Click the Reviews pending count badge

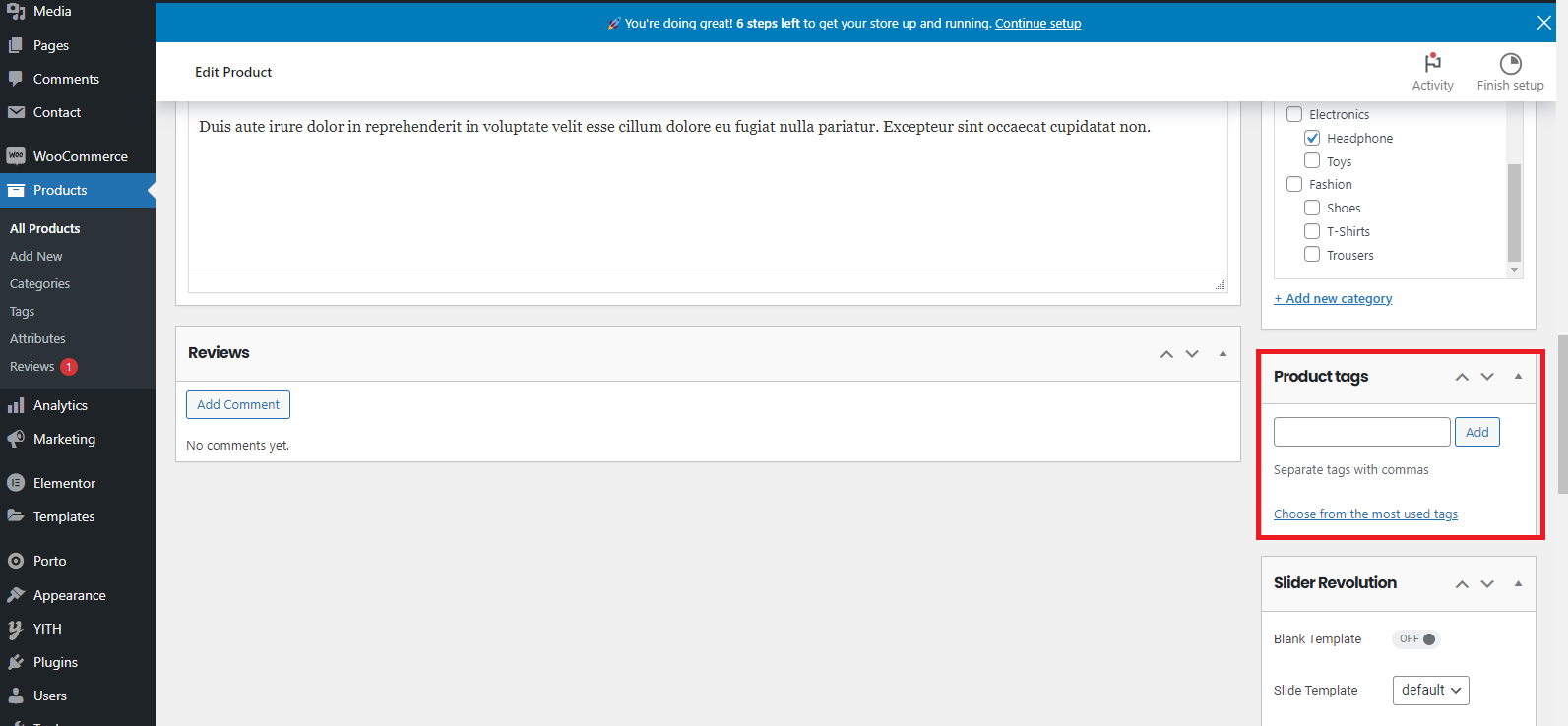click(69, 367)
